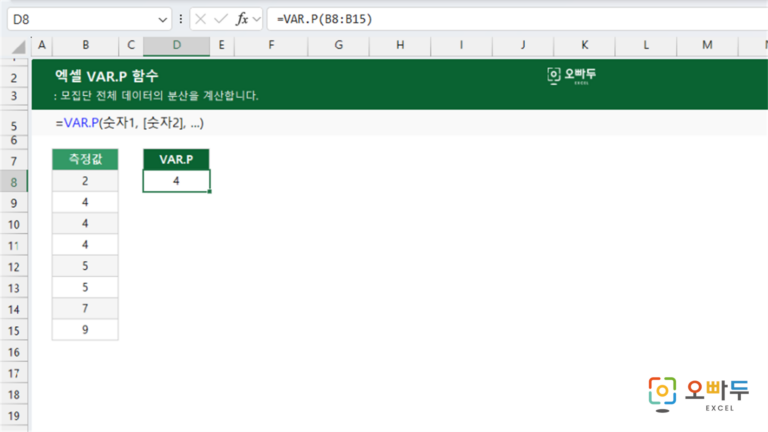Image resolution: width=768 pixels, height=432 pixels.
Task: Select column L header
Action: (x=646, y=45)
